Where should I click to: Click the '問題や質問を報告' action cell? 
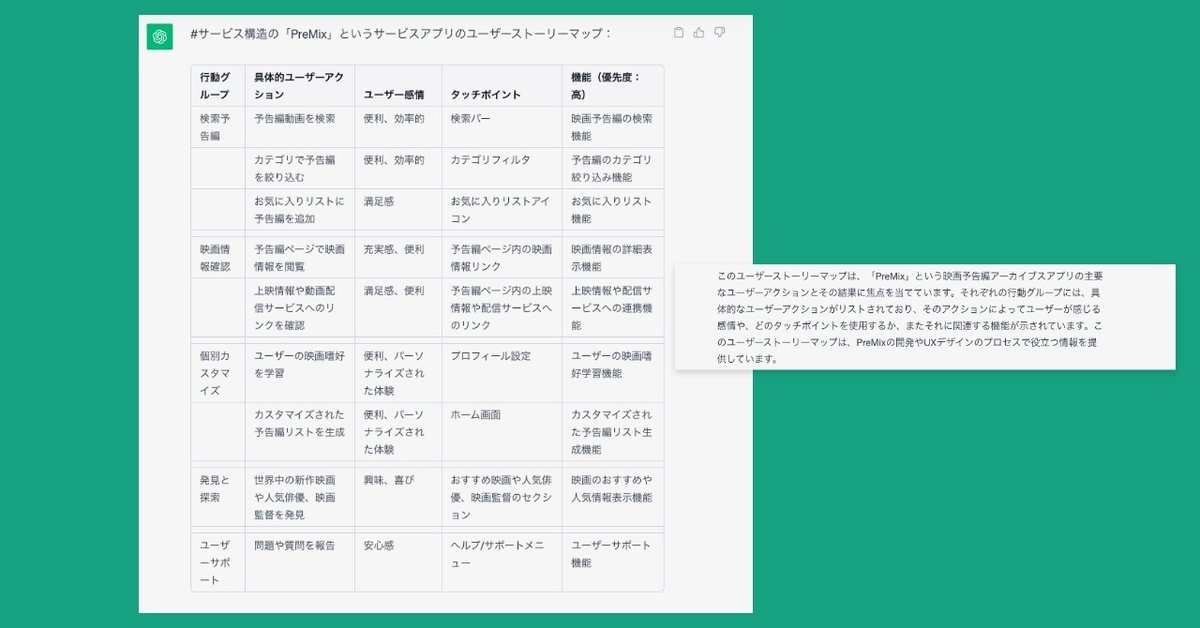point(300,562)
